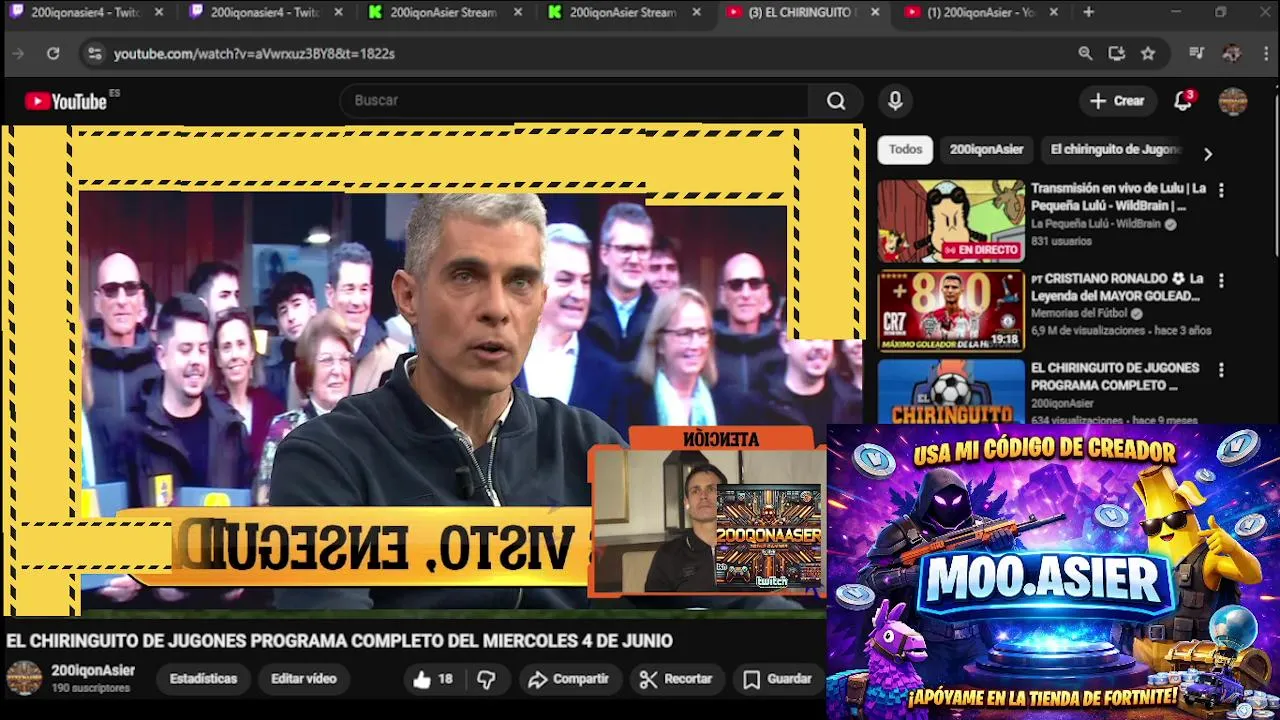Open the browser media controls icon
The height and width of the screenshot is (720, 1280).
(1196, 54)
